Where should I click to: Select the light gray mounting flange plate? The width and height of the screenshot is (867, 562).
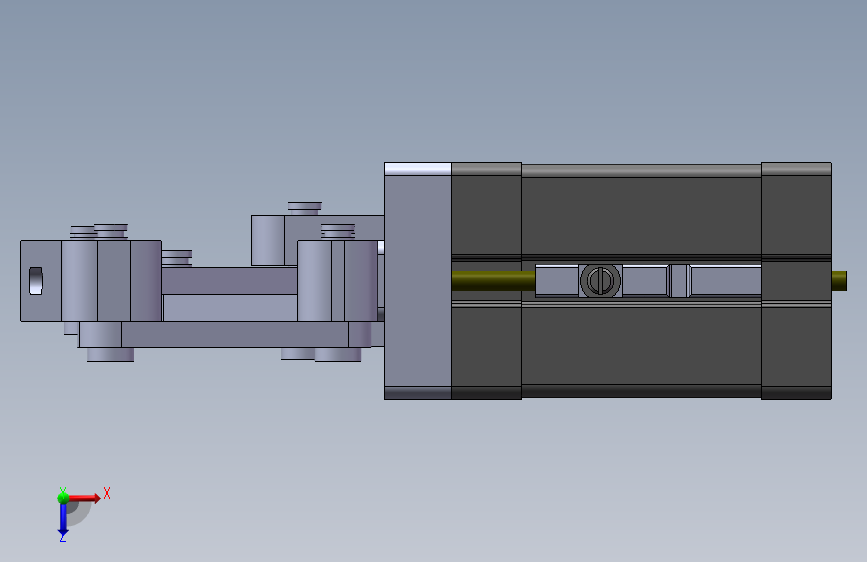point(417,280)
